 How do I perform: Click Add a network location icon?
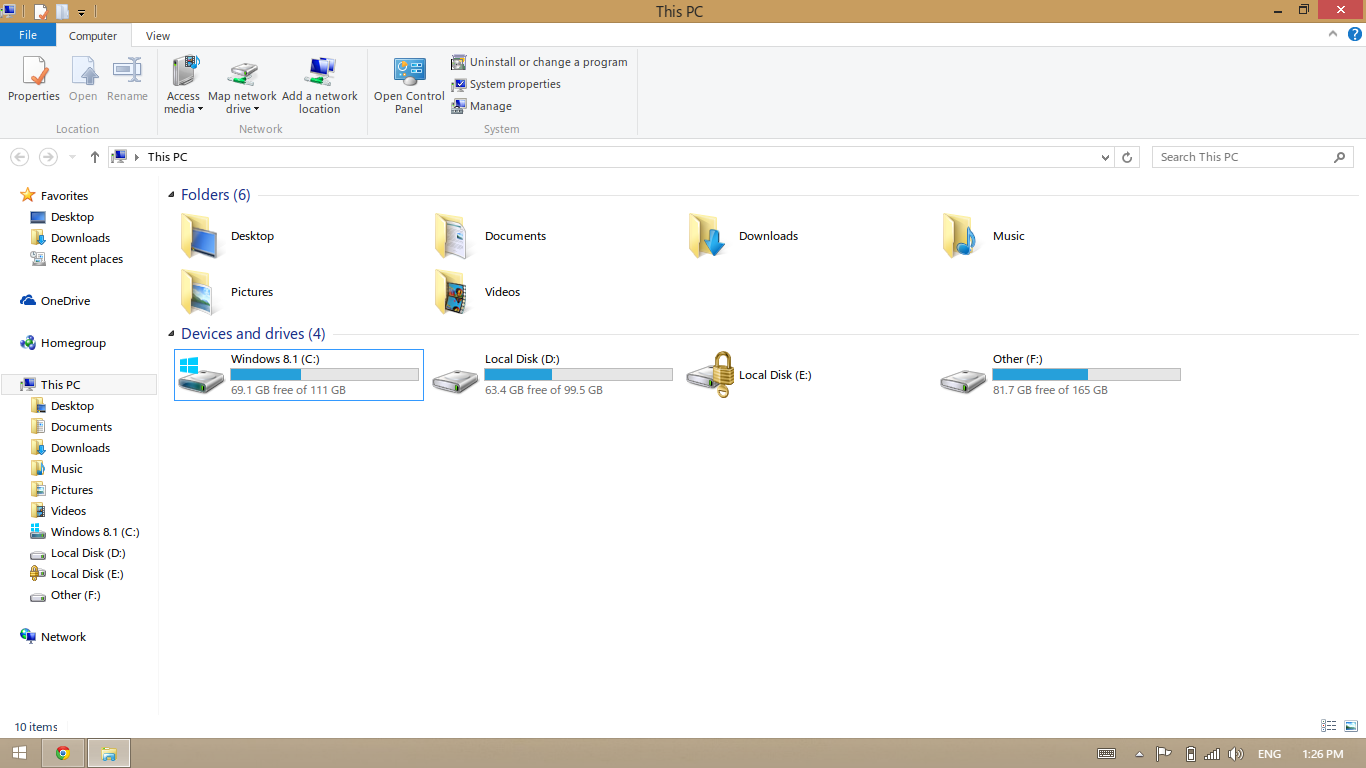coord(320,72)
